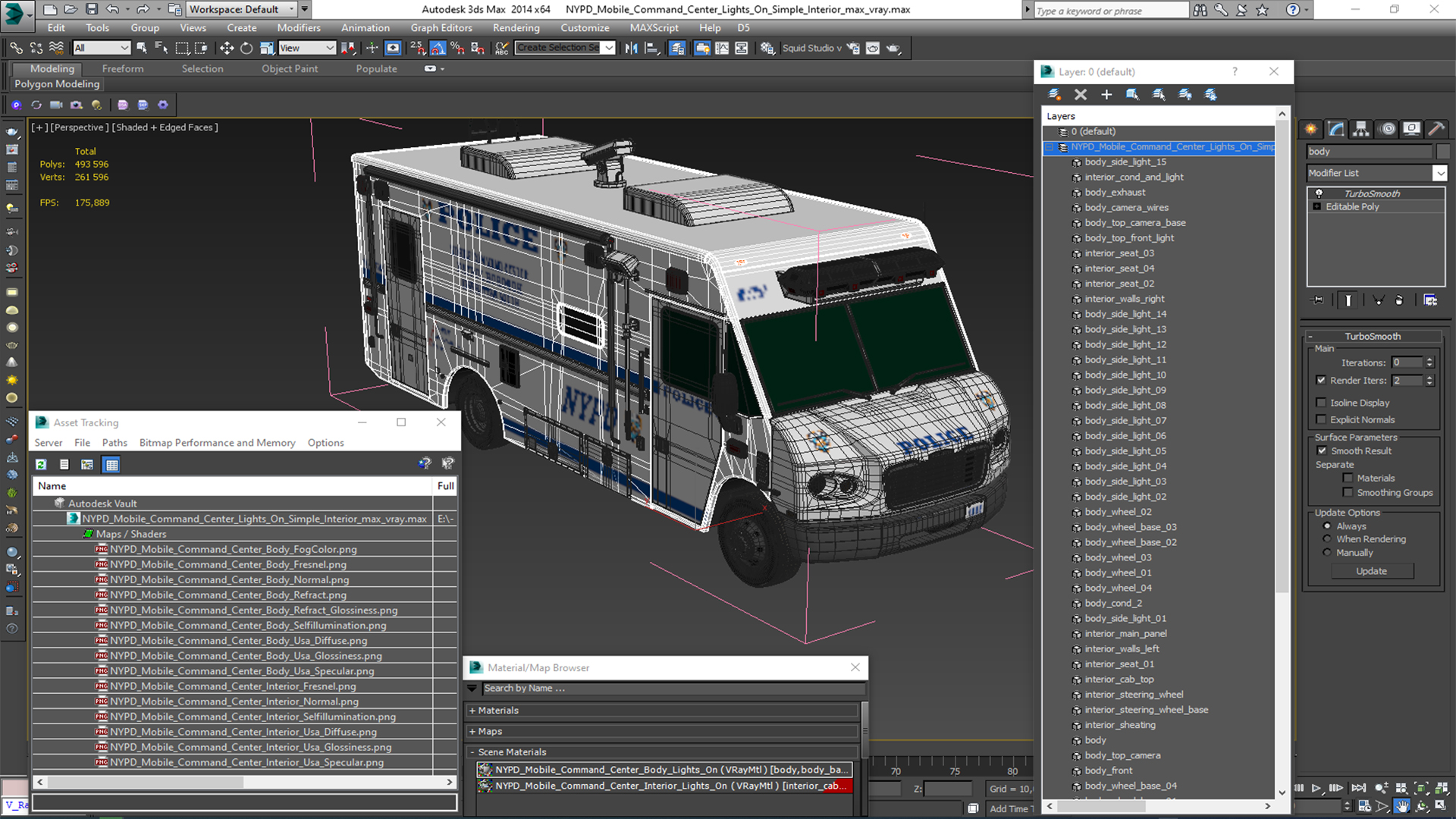
Task: Enable Separate by Smoothing Groups checkbox
Action: 1348,492
